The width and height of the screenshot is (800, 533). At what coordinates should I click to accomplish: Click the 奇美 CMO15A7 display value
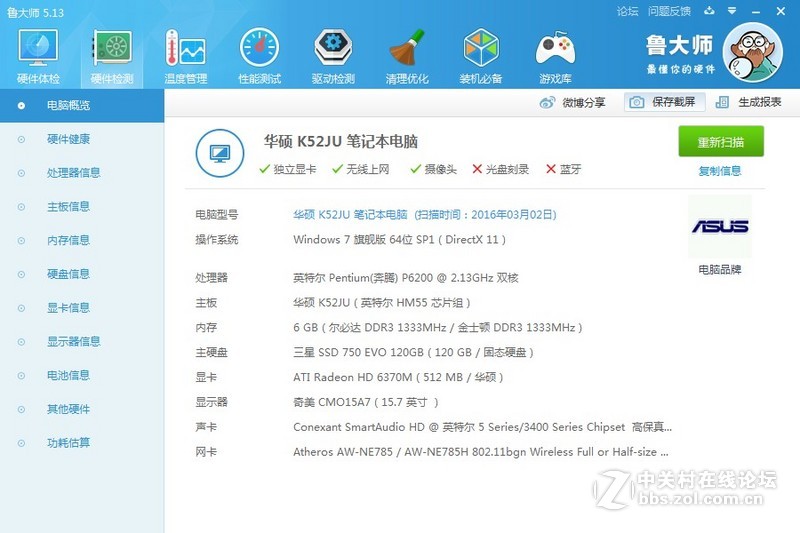(x=366, y=402)
